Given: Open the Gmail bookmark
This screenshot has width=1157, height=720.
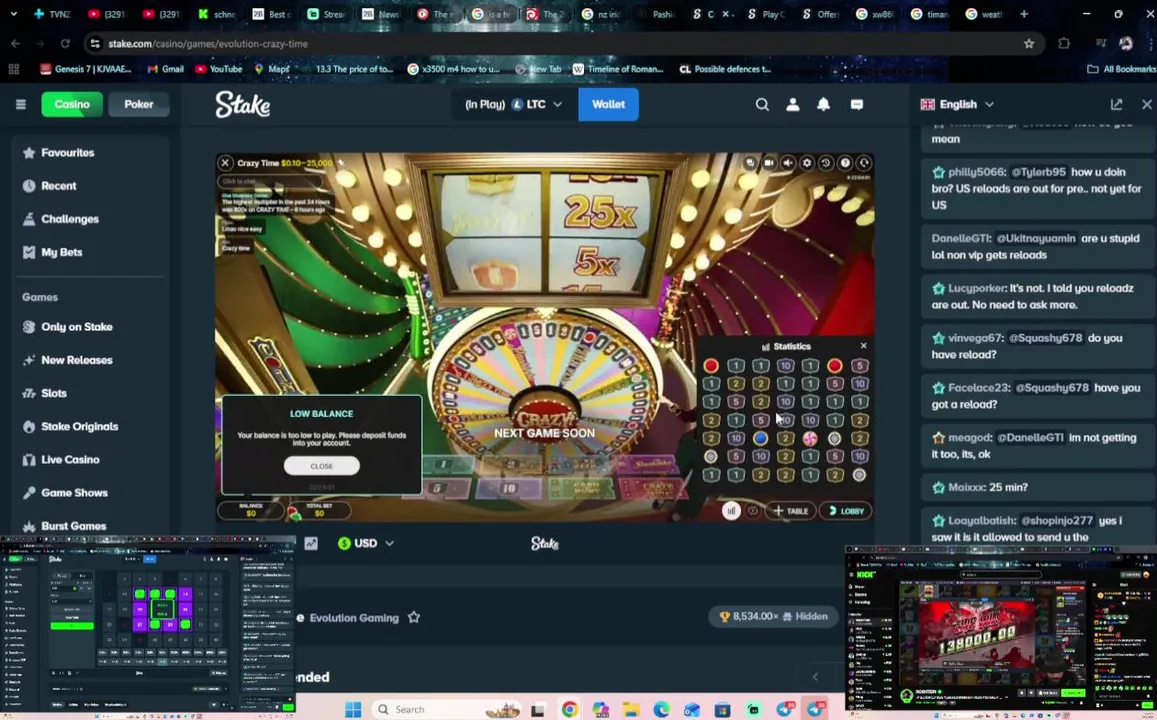Looking at the screenshot, I should [165, 69].
